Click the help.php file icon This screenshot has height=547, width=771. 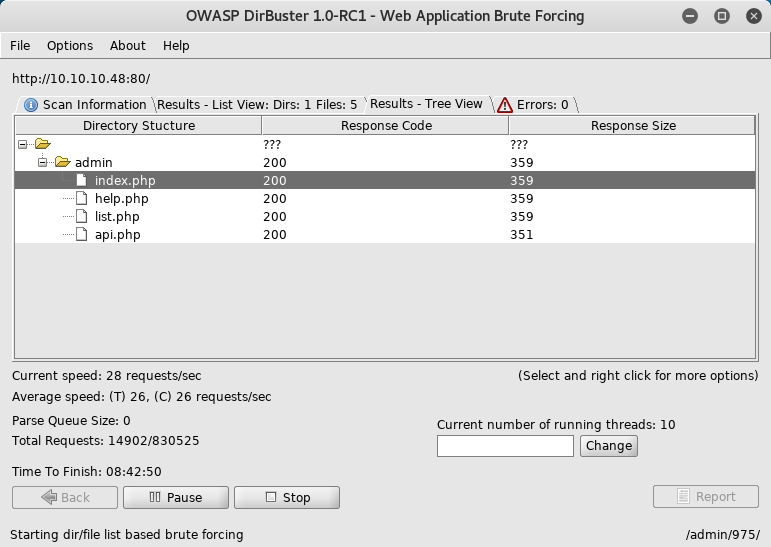83,199
